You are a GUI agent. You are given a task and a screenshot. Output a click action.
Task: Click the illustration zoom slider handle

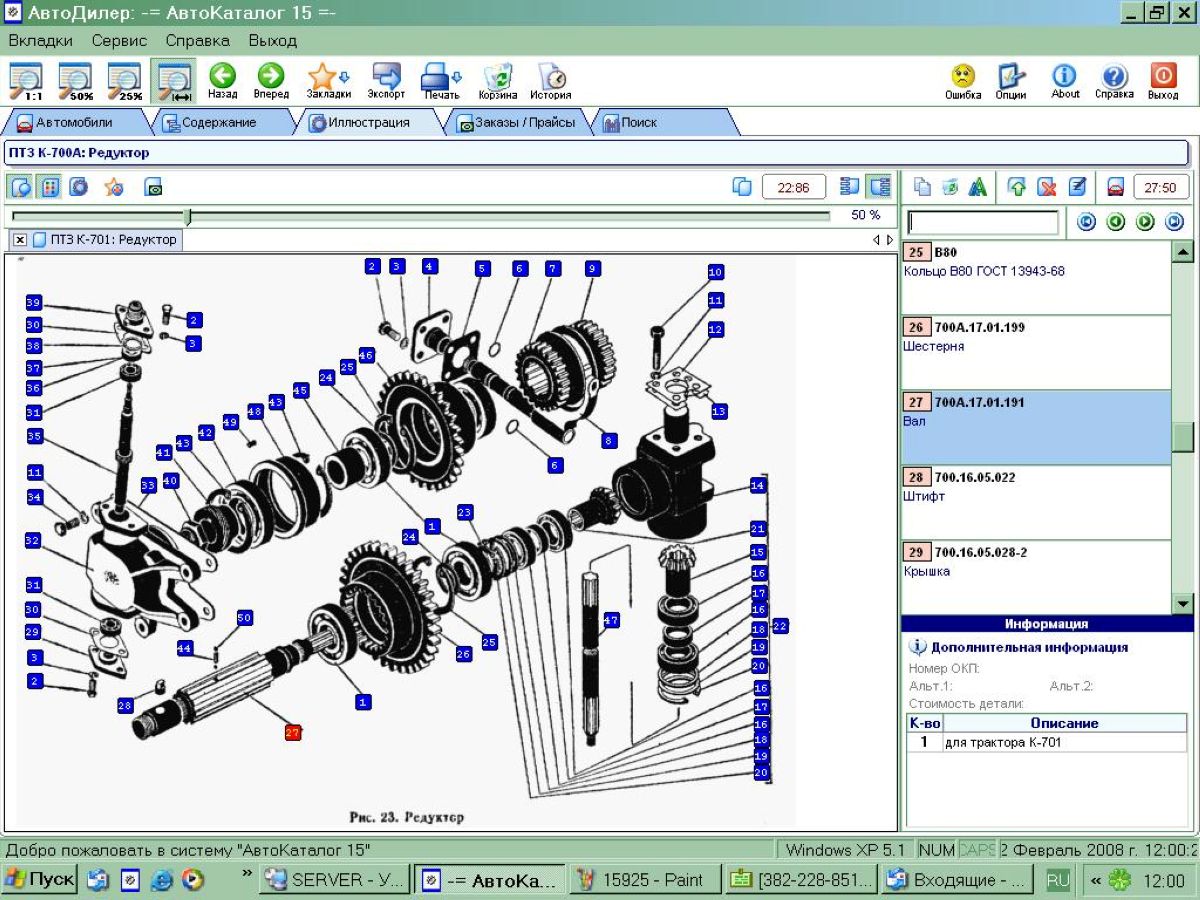187,216
